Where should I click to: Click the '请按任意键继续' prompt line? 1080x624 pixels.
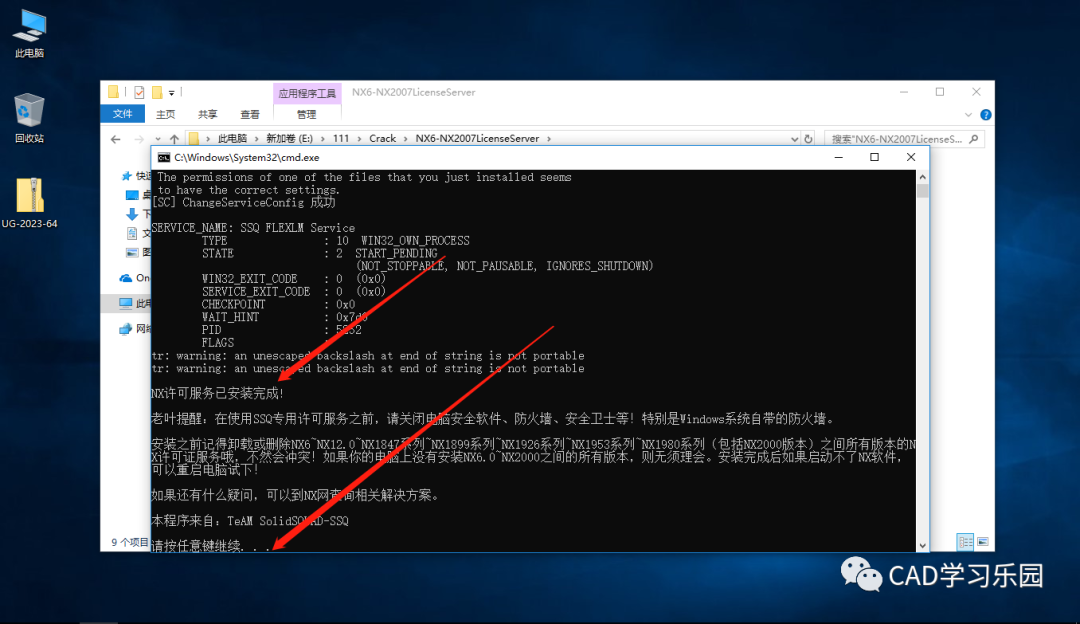[211, 546]
